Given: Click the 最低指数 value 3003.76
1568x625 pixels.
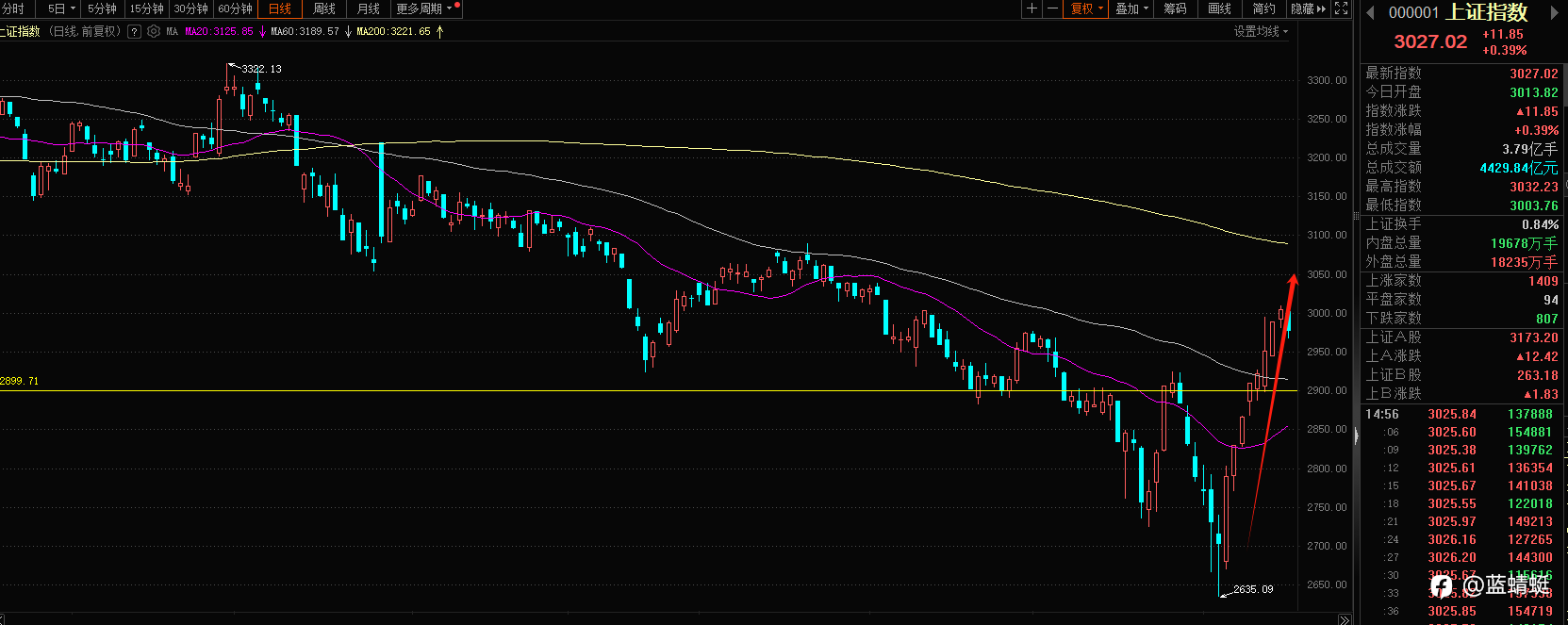Looking at the screenshot, I should point(1534,206).
